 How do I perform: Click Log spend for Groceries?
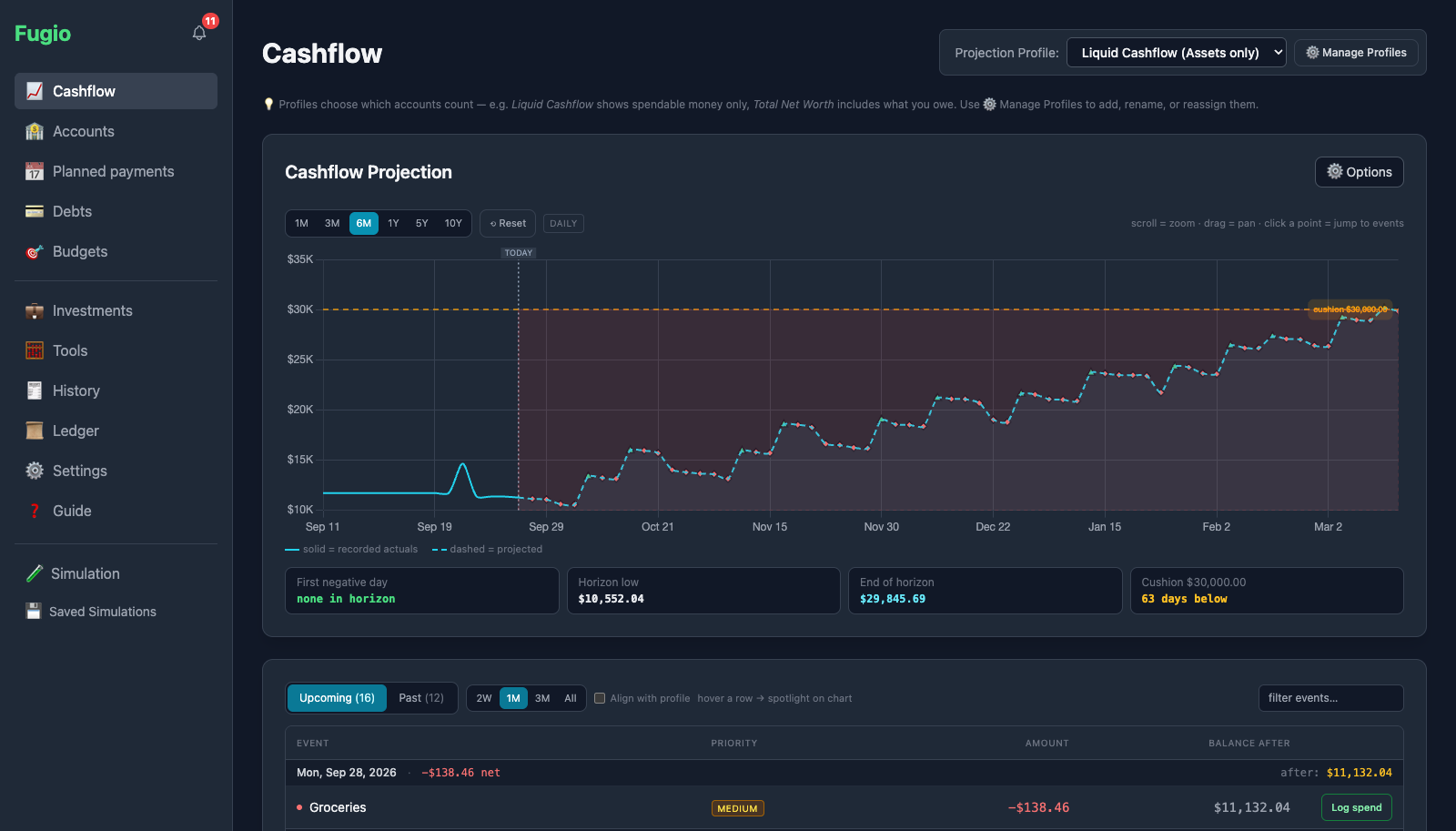(1356, 807)
